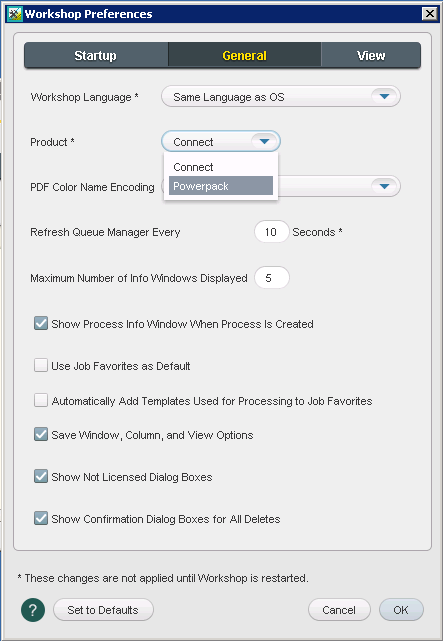This screenshot has height=641, width=443.
Task: Enable Use Job Favorites as Default
Action: pos(41,365)
